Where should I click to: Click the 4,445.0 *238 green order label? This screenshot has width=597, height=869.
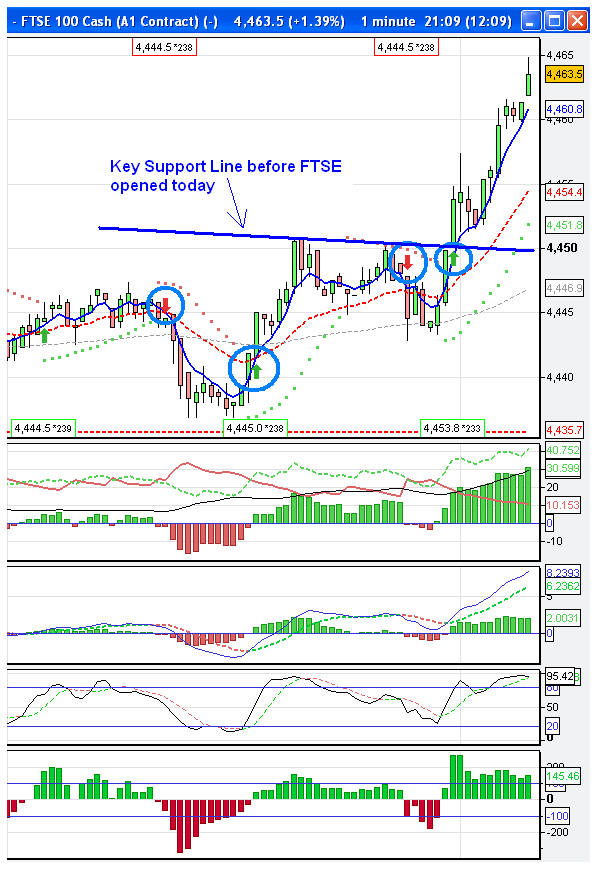tap(256, 428)
